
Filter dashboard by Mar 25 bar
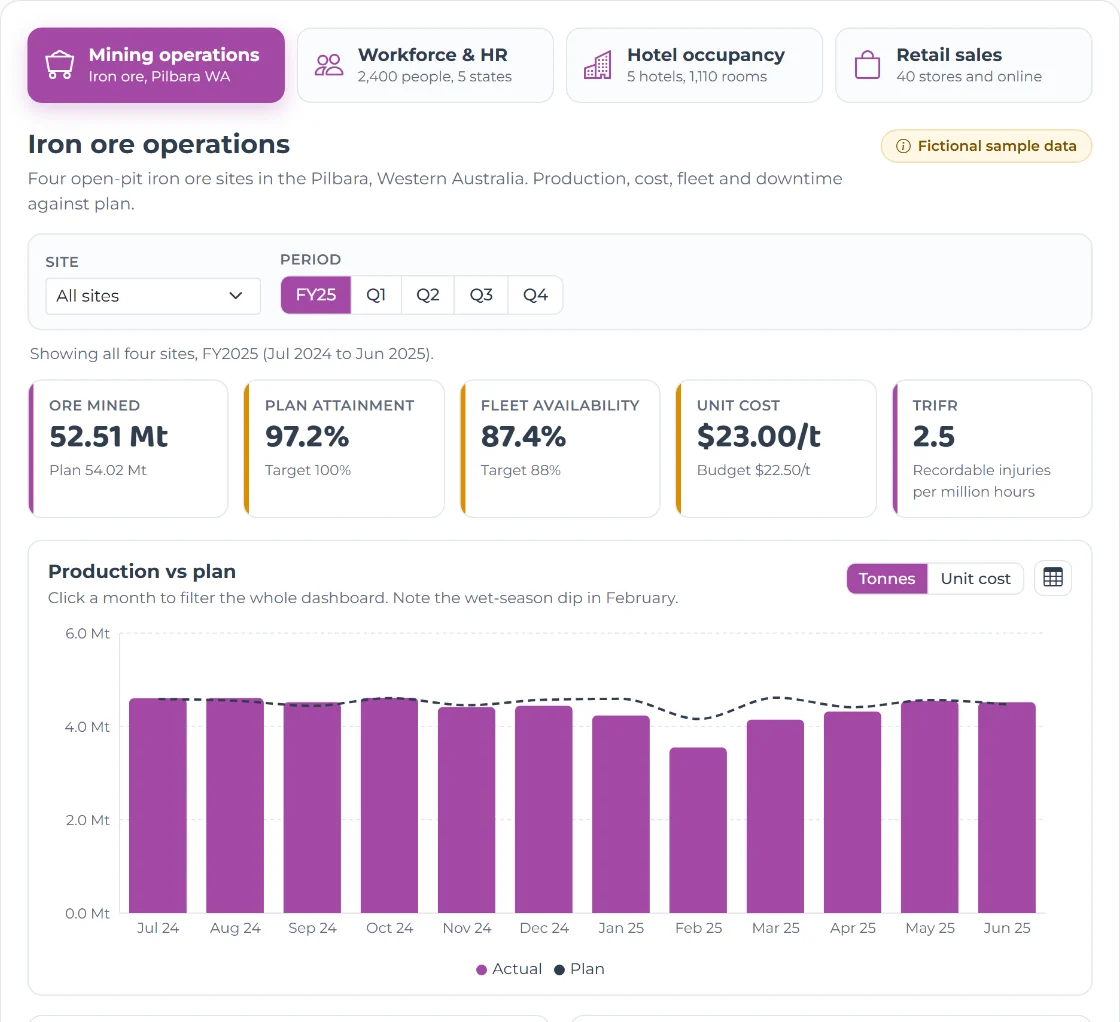coord(775,816)
